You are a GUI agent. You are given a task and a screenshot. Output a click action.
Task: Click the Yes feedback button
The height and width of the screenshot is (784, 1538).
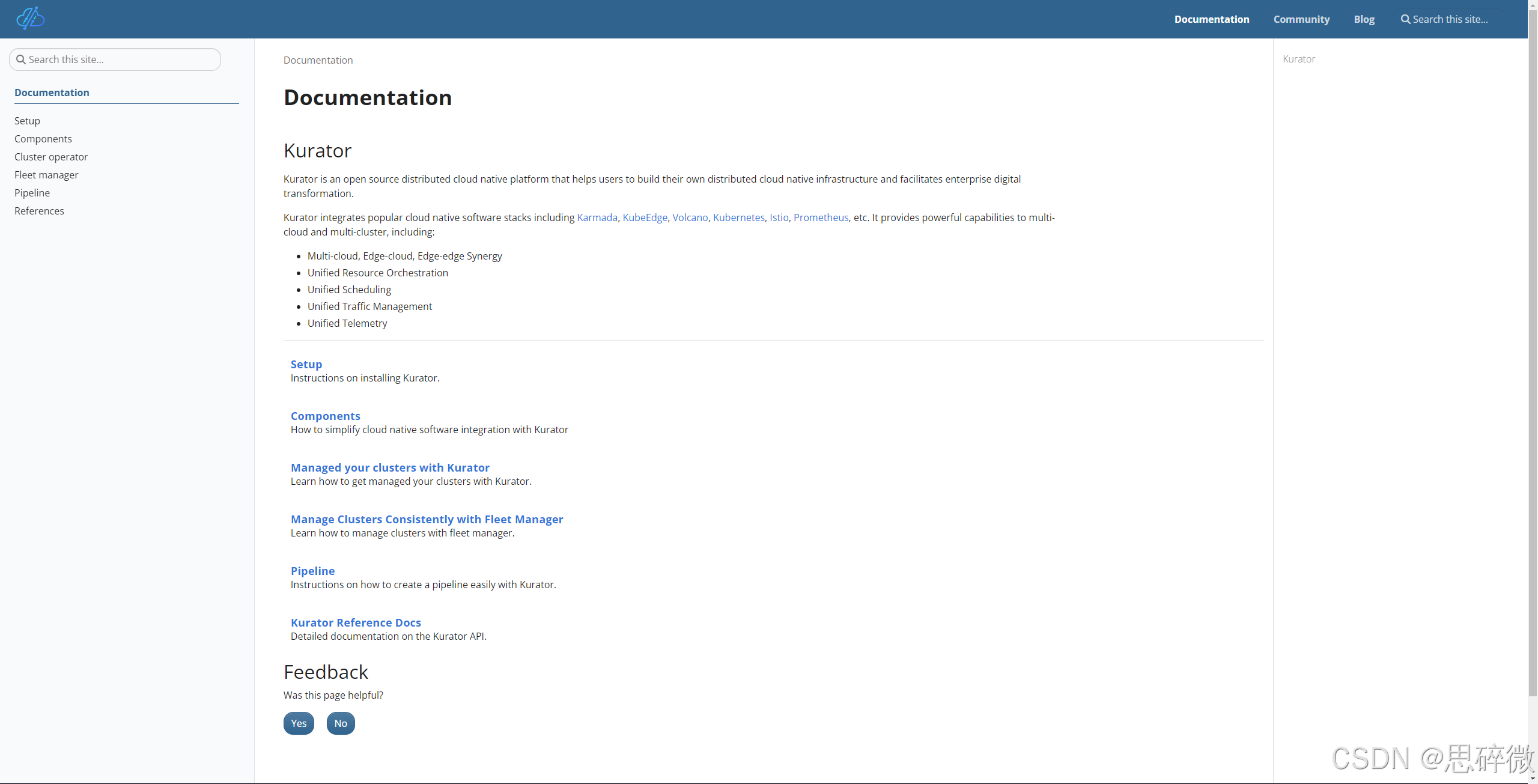(x=299, y=723)
